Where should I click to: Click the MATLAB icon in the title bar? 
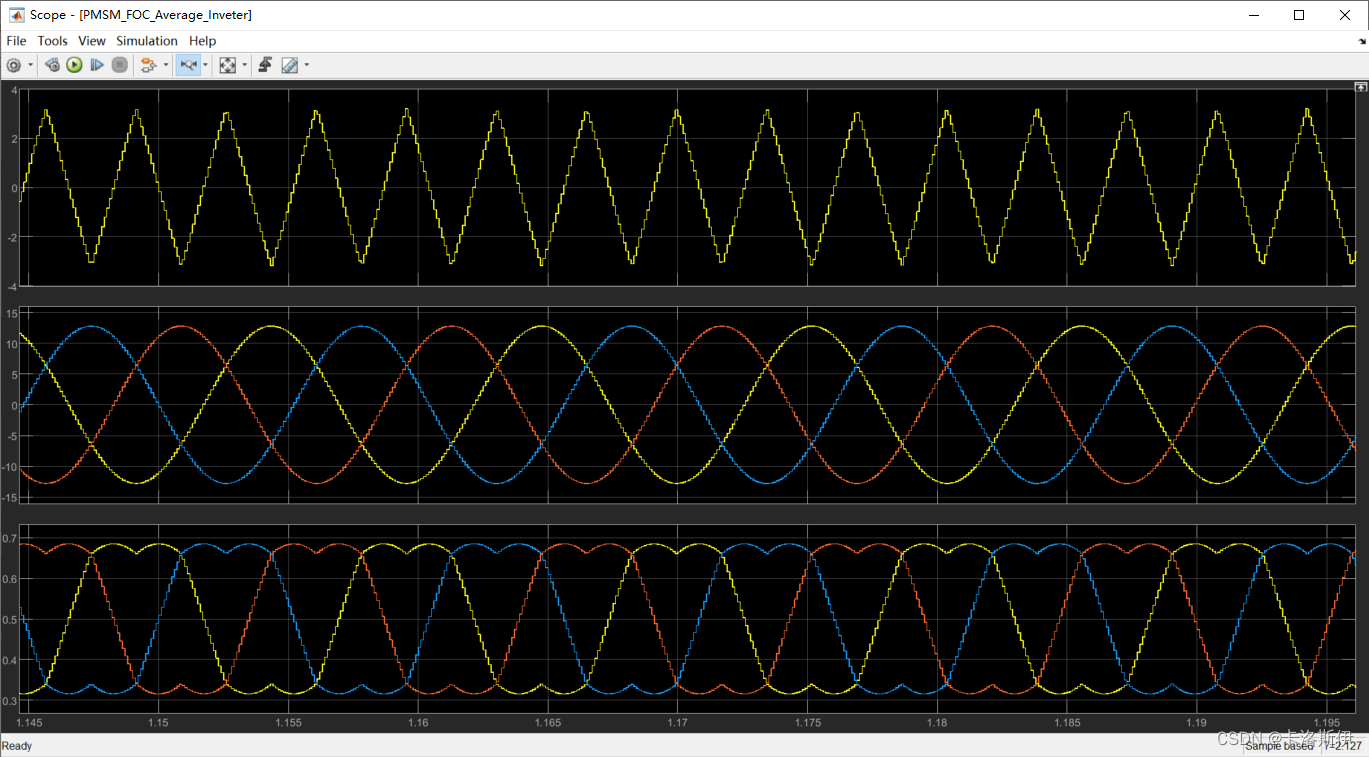pyautogui.click(x=15, y=15)
